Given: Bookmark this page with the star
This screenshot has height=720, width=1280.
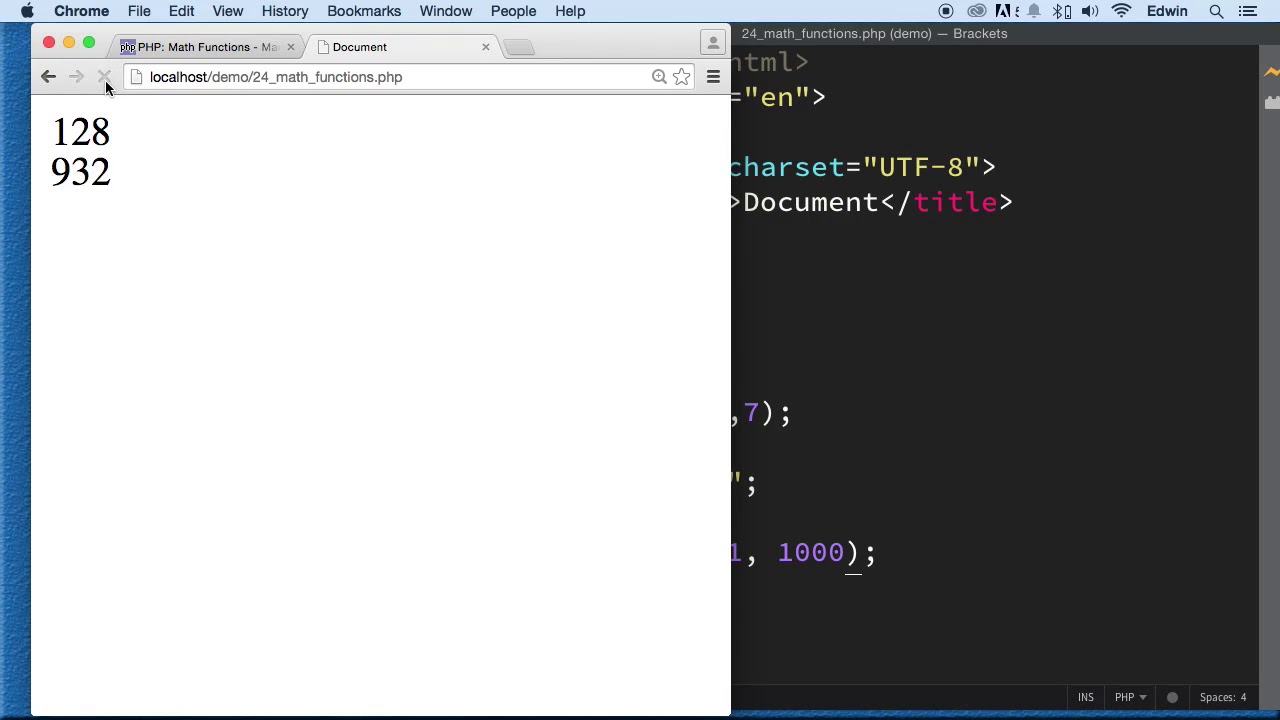Looking at the screenshot, I should (681, 77).
